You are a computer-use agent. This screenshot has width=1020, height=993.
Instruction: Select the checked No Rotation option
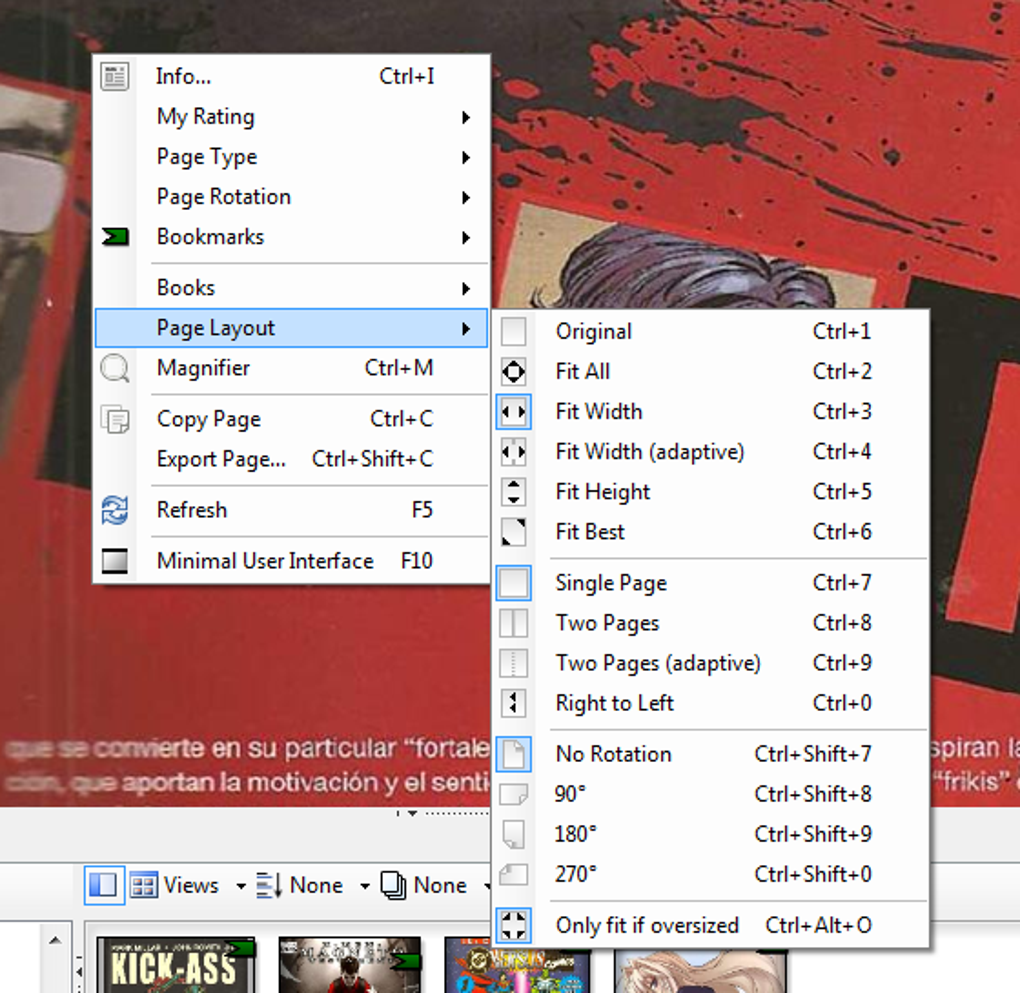pos(711,754)
